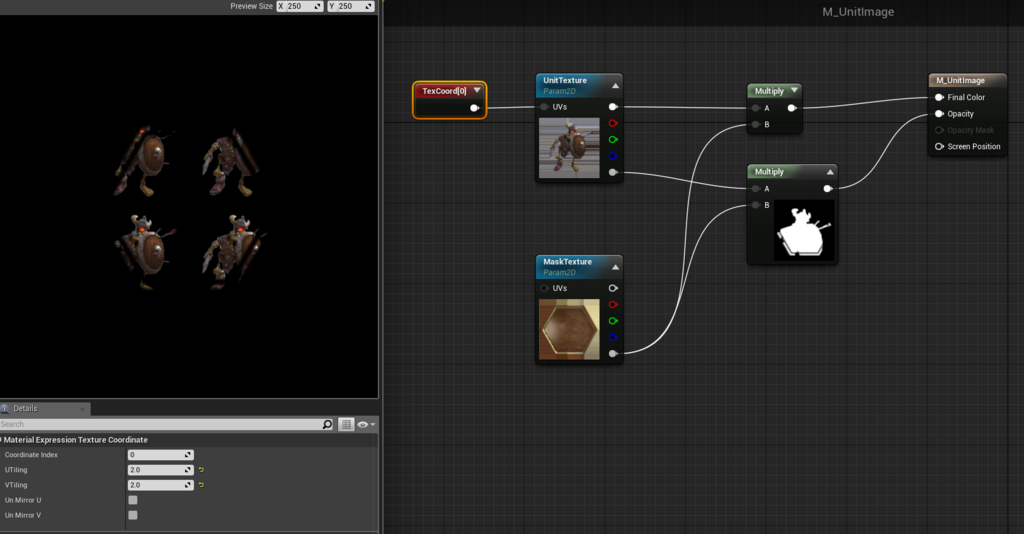Image resolution: width=1024 pixels, height=534 pixels.
Task: Click the MaskTexture red channel output pin
Action: click(613, 304)
